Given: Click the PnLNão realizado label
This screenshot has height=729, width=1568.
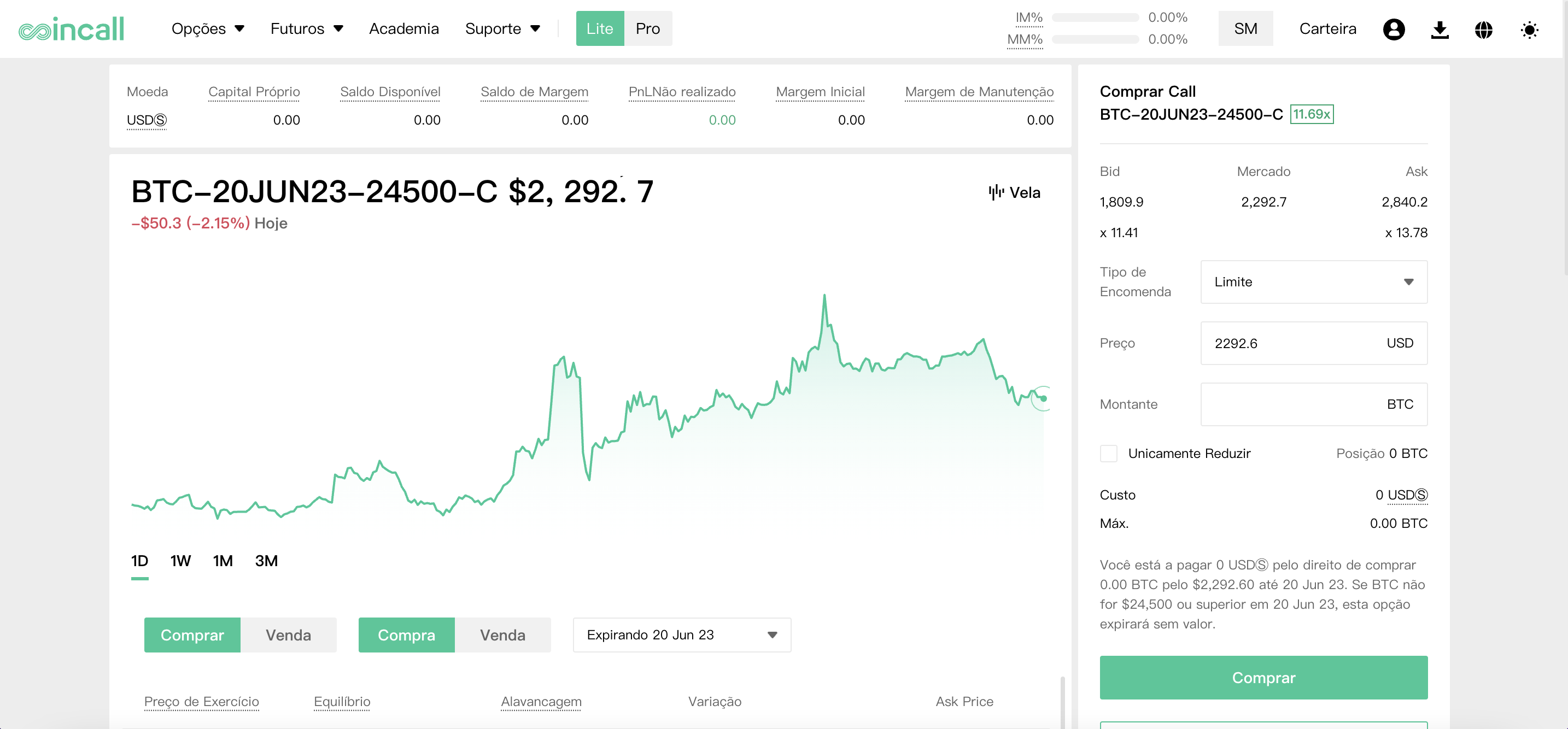Looking at the screenshot, I should coord(682,92).
